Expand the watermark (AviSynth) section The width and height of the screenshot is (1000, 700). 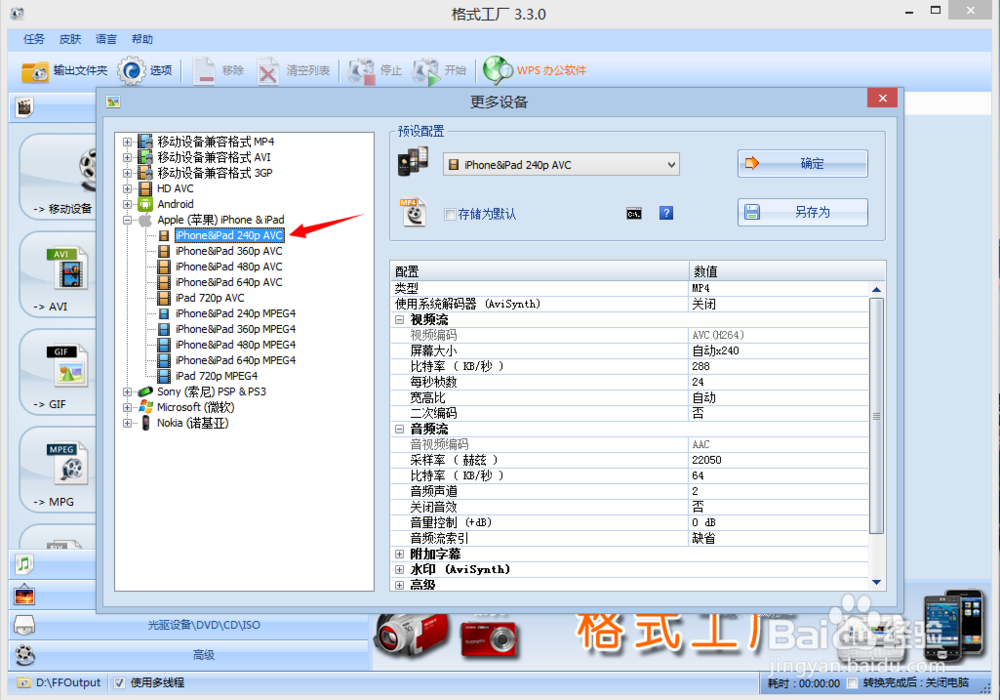coord(399,569)
